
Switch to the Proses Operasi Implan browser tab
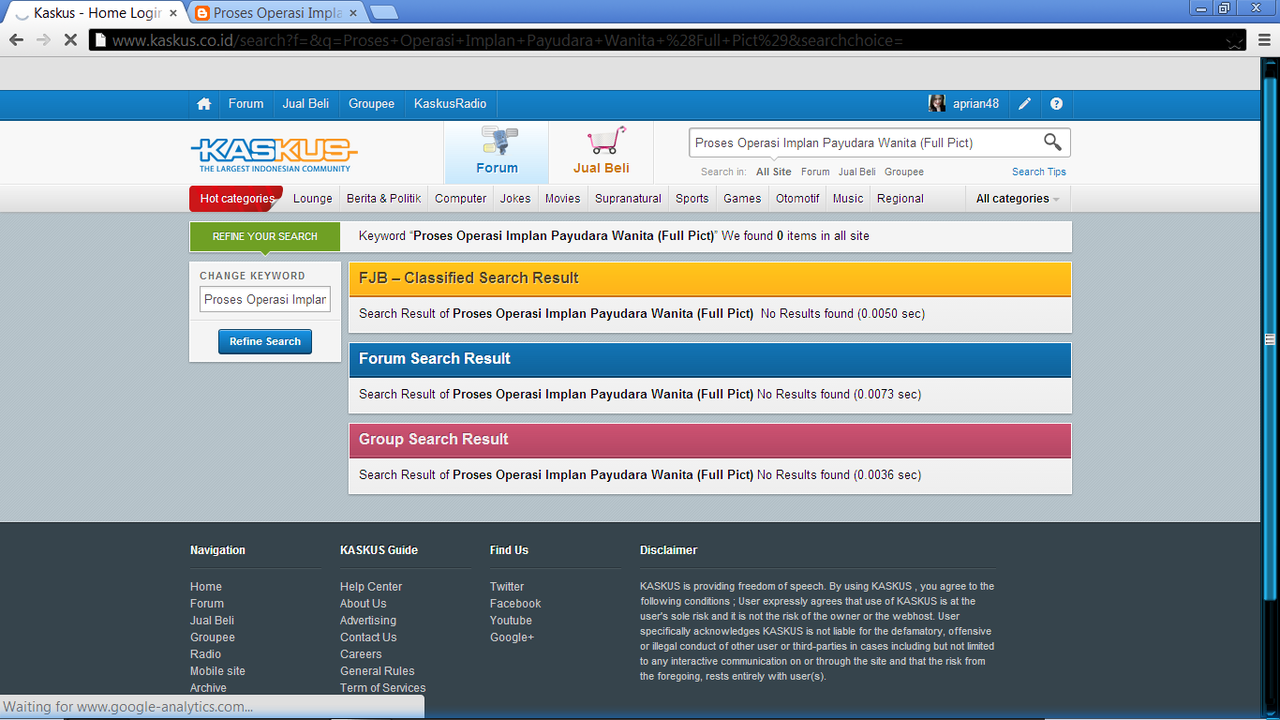276,13
